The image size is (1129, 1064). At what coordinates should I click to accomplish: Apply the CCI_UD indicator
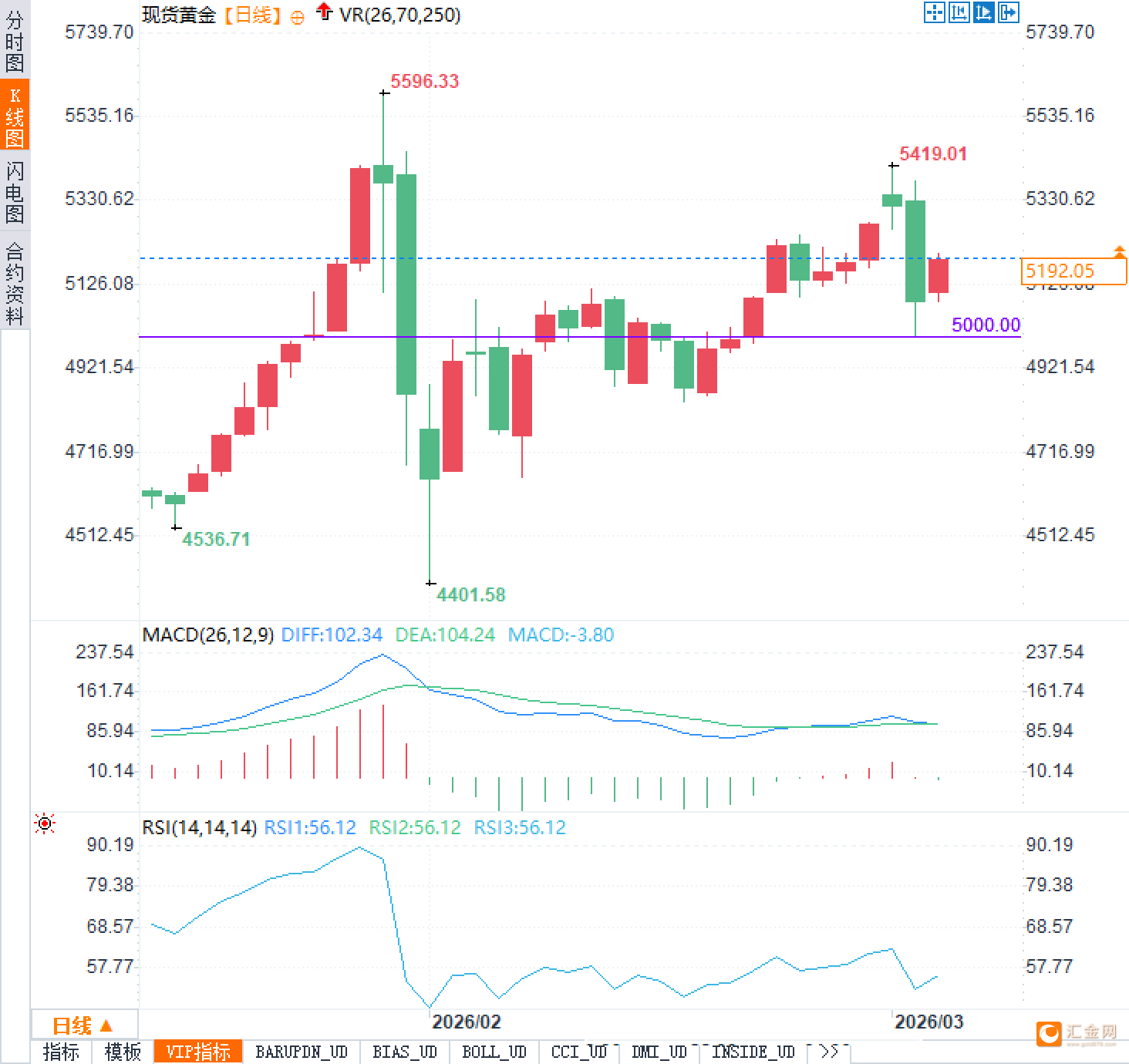point(579,1052)
